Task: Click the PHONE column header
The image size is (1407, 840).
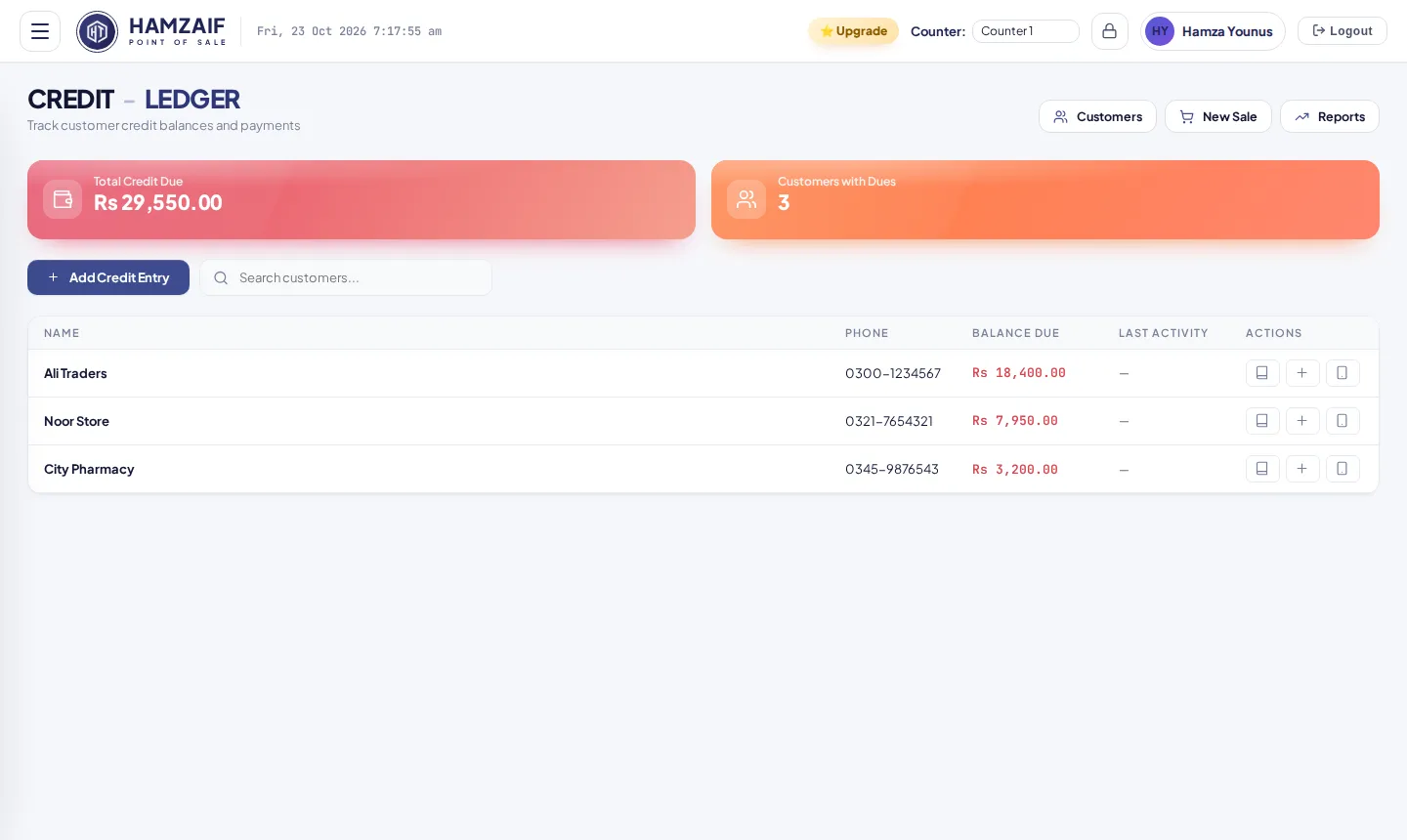Action: click(867, 333)
